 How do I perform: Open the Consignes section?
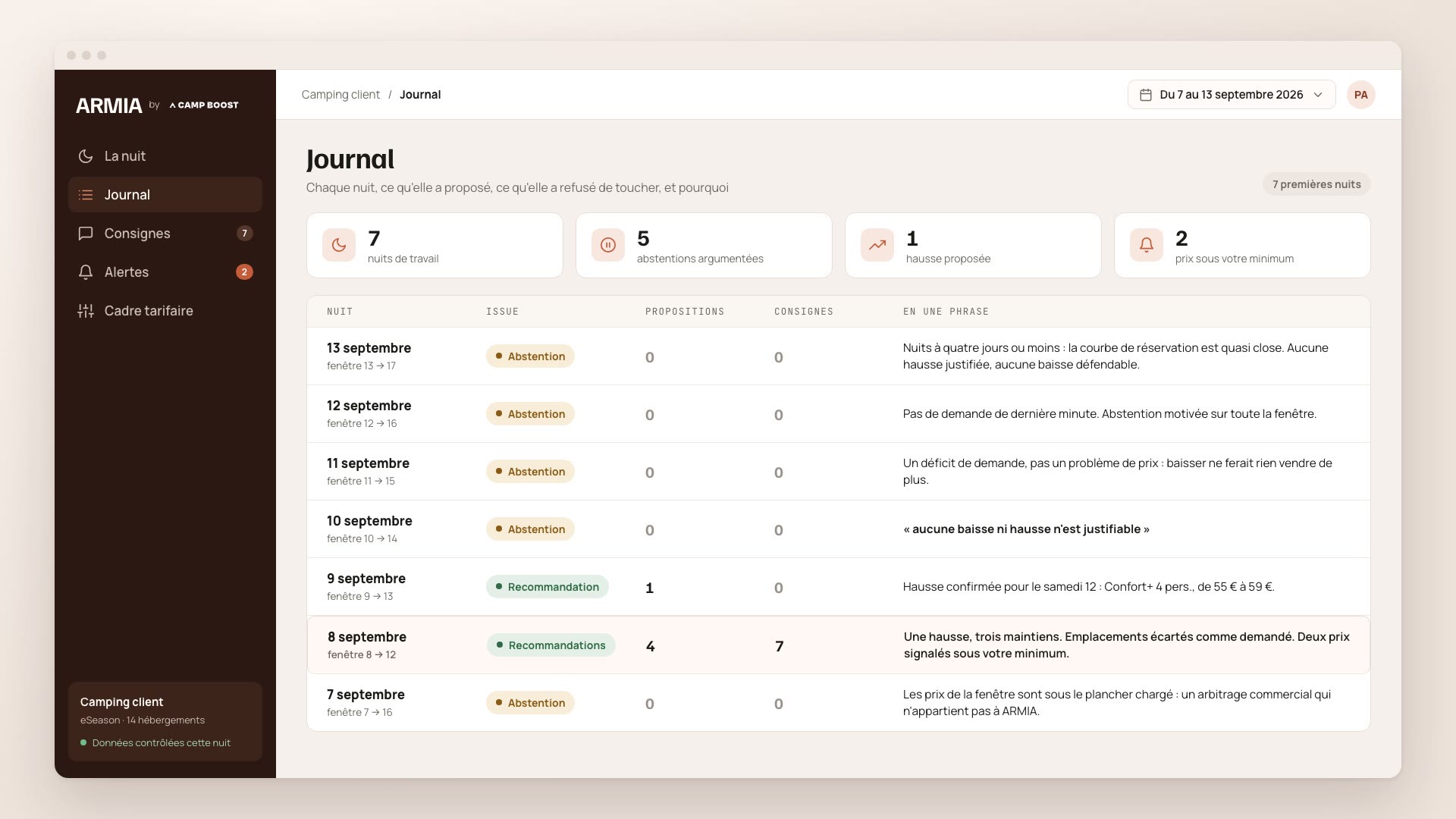(165, 234)
